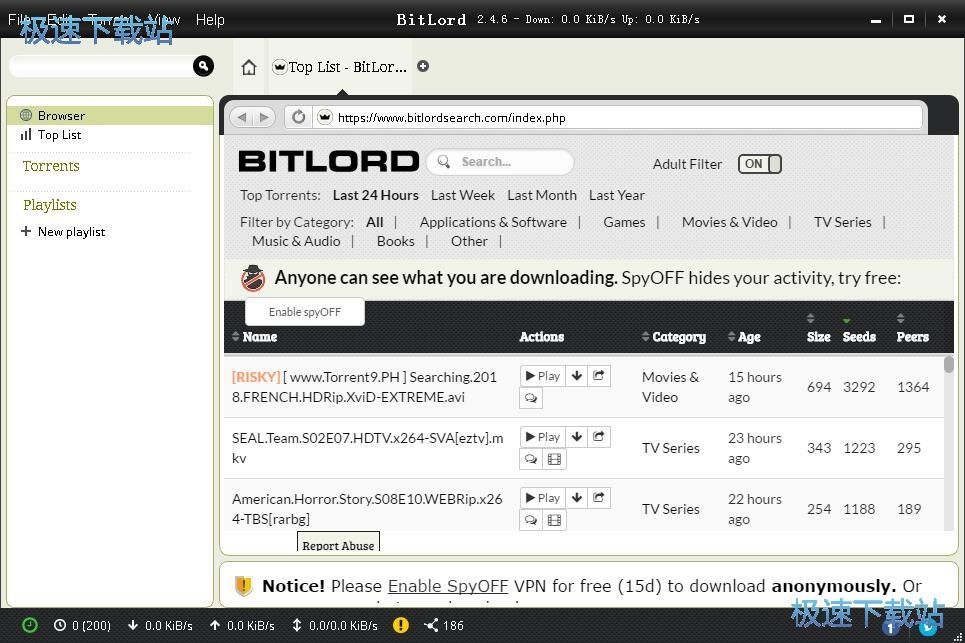Click the connections count 0 (200) indicator

(82, 625)
